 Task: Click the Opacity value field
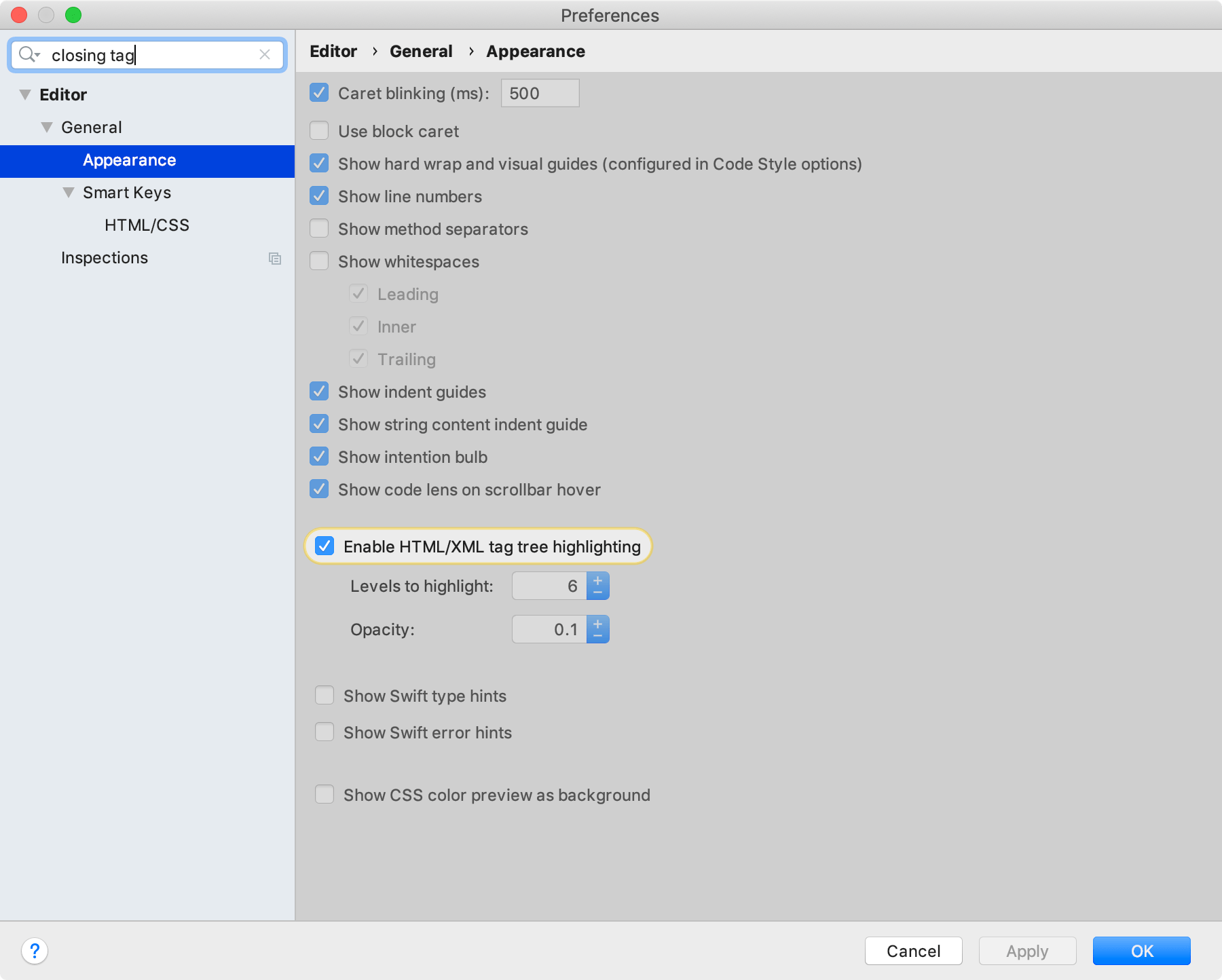pyautogui.click(x=549, y=629)
